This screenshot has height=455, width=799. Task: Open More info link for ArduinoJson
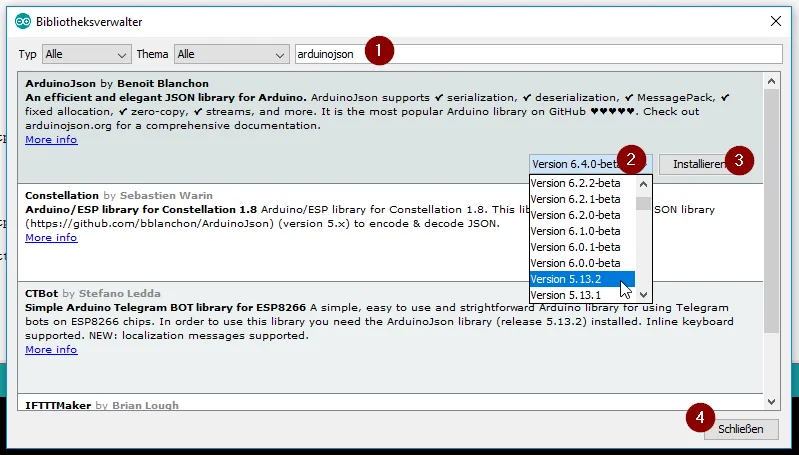(51, 140)
